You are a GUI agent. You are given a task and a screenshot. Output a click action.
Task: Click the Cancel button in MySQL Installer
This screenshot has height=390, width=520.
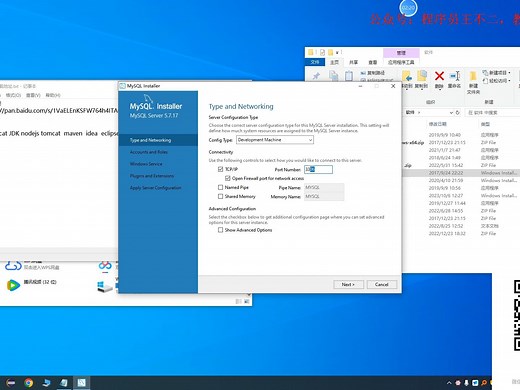click(382, 284)
